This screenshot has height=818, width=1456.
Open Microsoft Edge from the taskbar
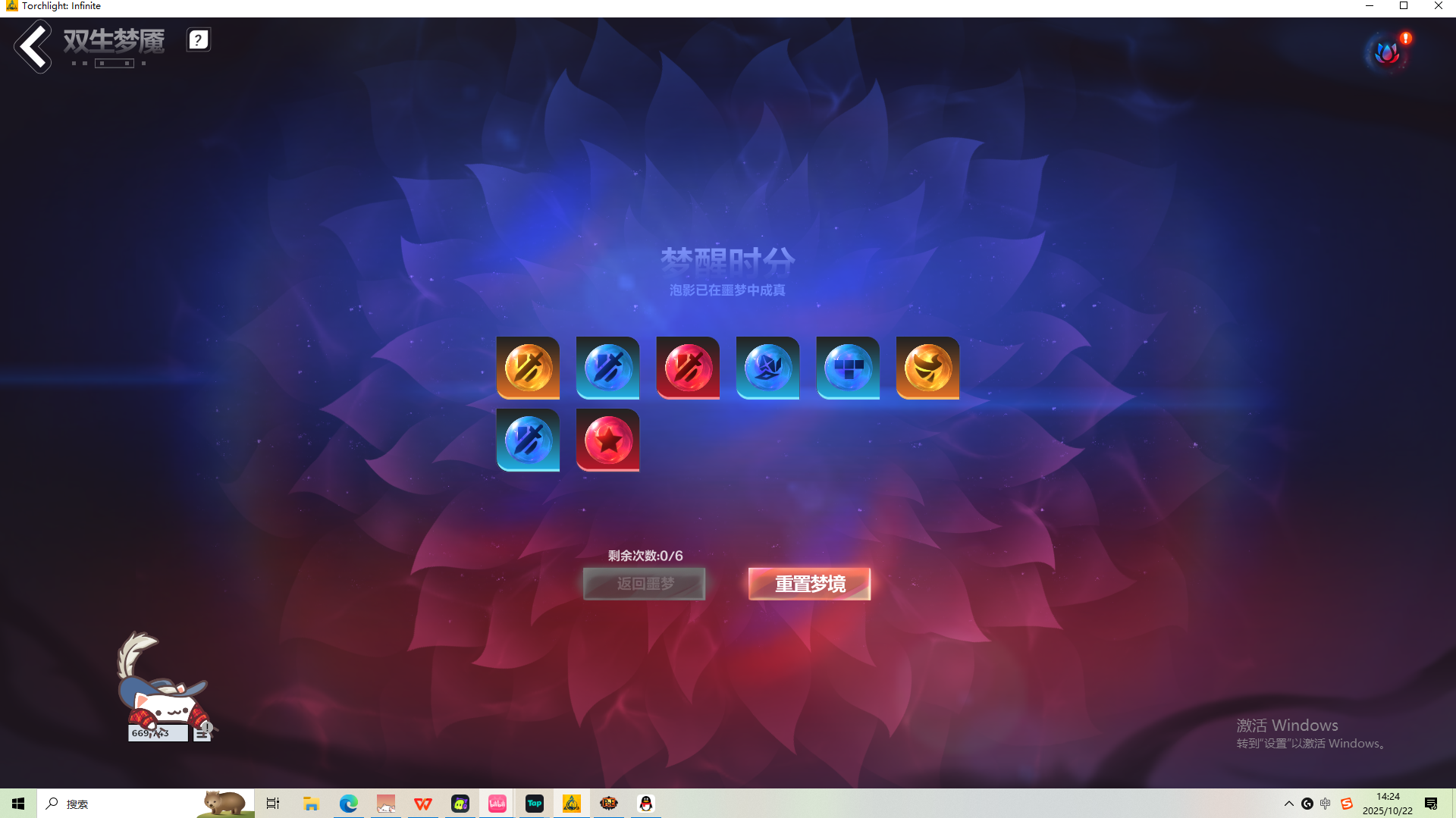pyautogui.click(x=348, y=804)
